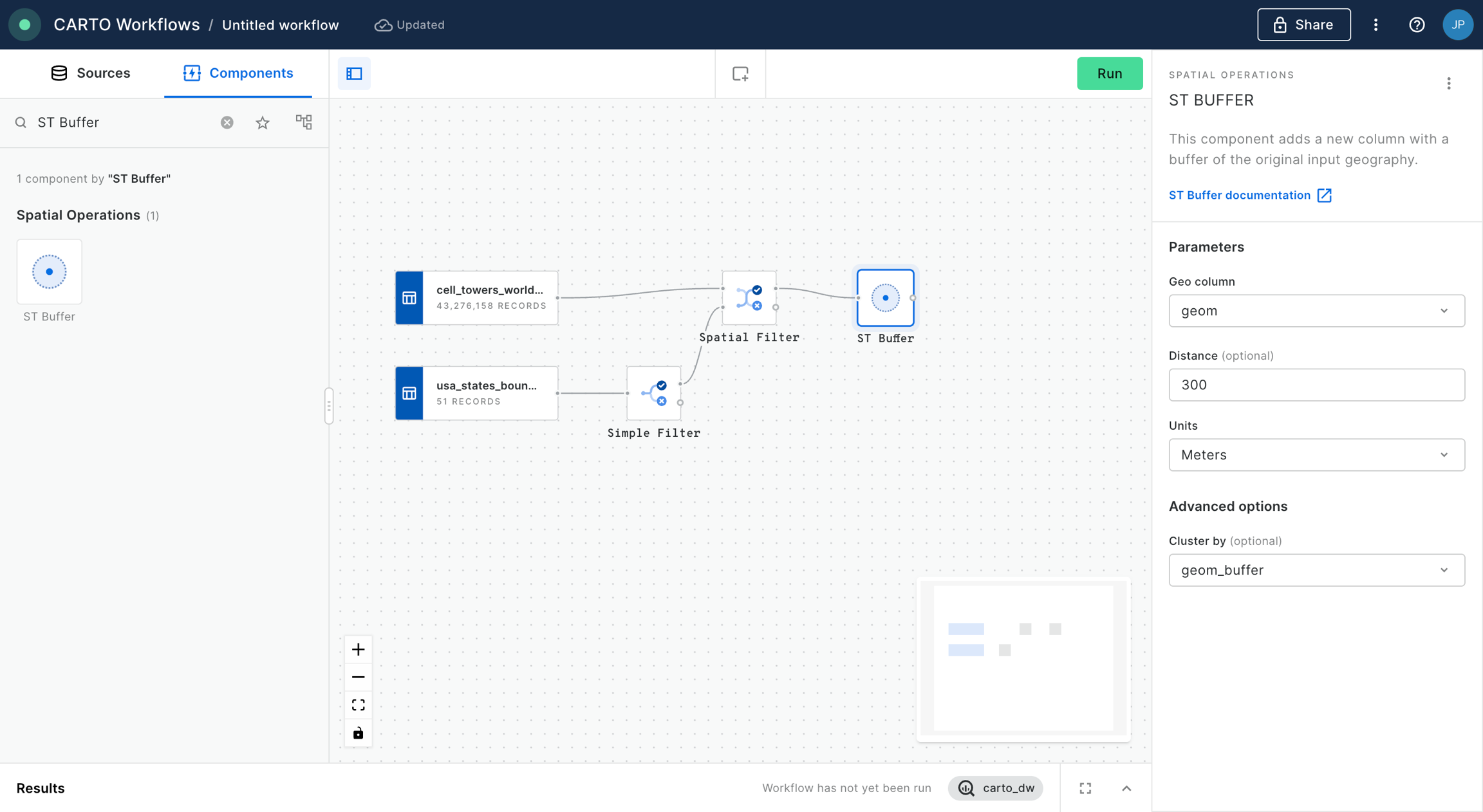
Task: Open the ST Buffer panel options menu
Action: pos(1449,84)
